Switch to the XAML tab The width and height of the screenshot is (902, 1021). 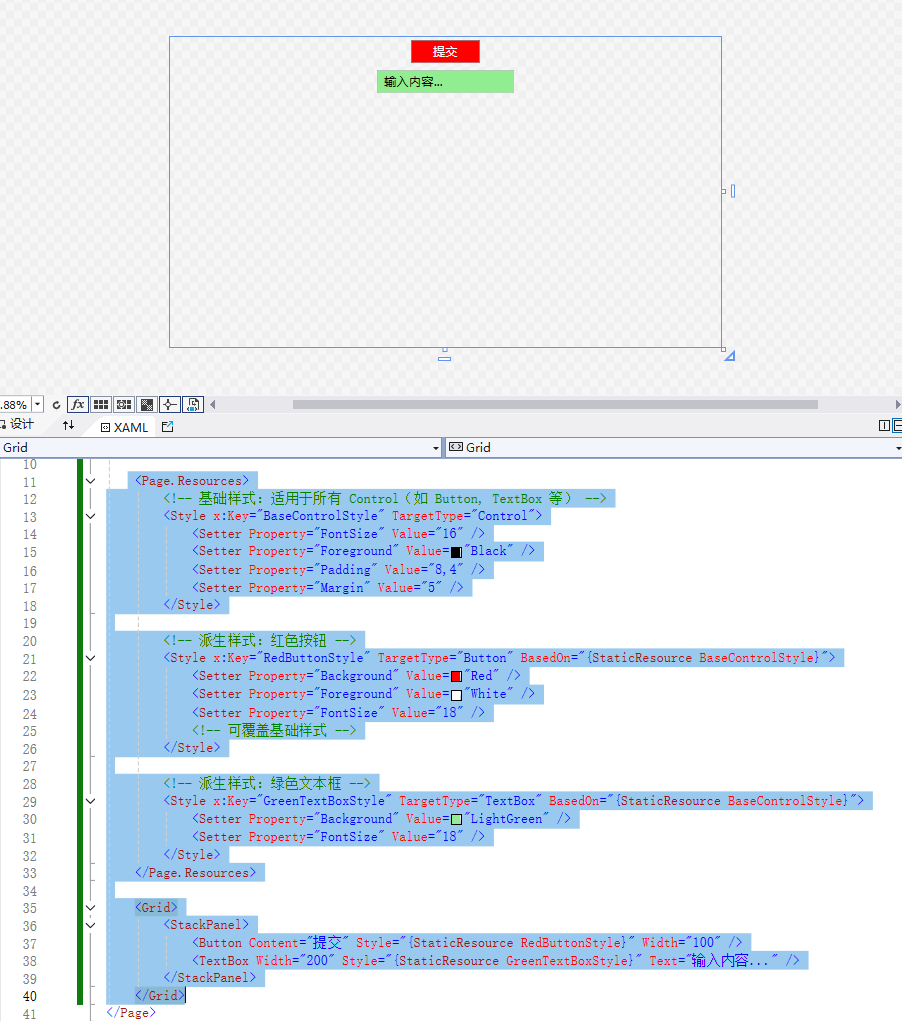124,427
